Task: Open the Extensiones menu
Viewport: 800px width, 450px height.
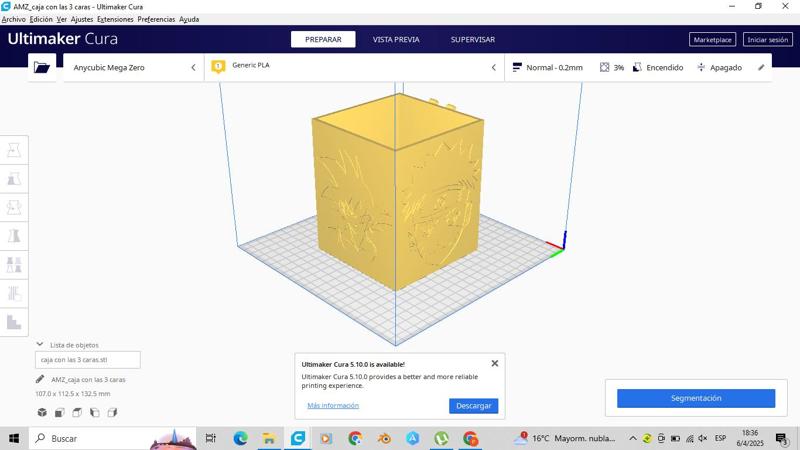Action: [115, 19]
